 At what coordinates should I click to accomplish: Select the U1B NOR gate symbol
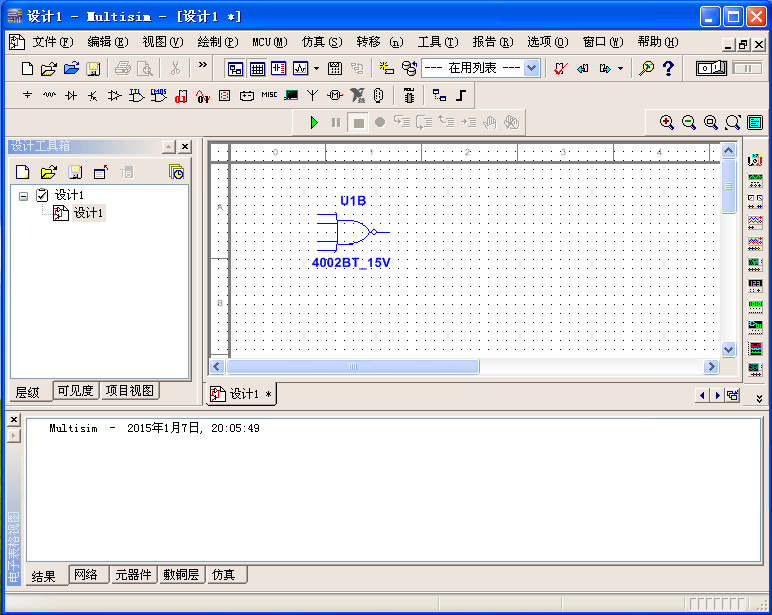(x=353, y=232)
